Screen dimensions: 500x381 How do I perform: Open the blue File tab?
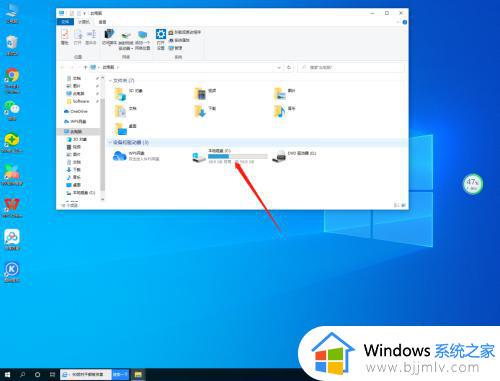point(65,22)
